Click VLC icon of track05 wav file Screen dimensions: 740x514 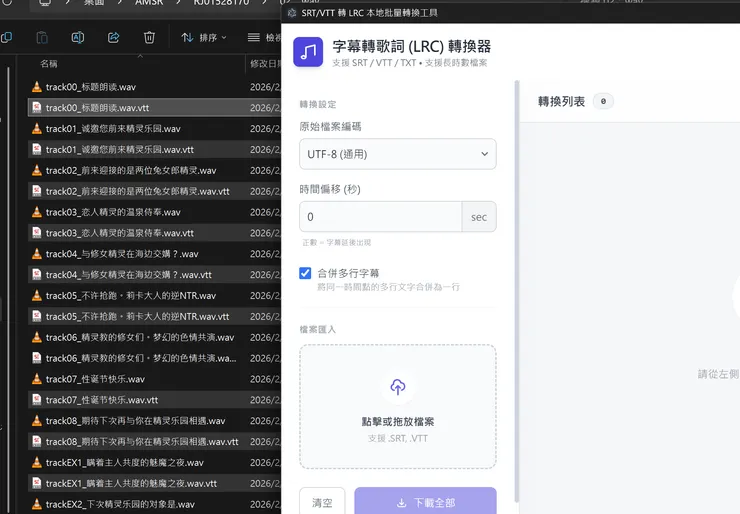click(x=37, y=295)
